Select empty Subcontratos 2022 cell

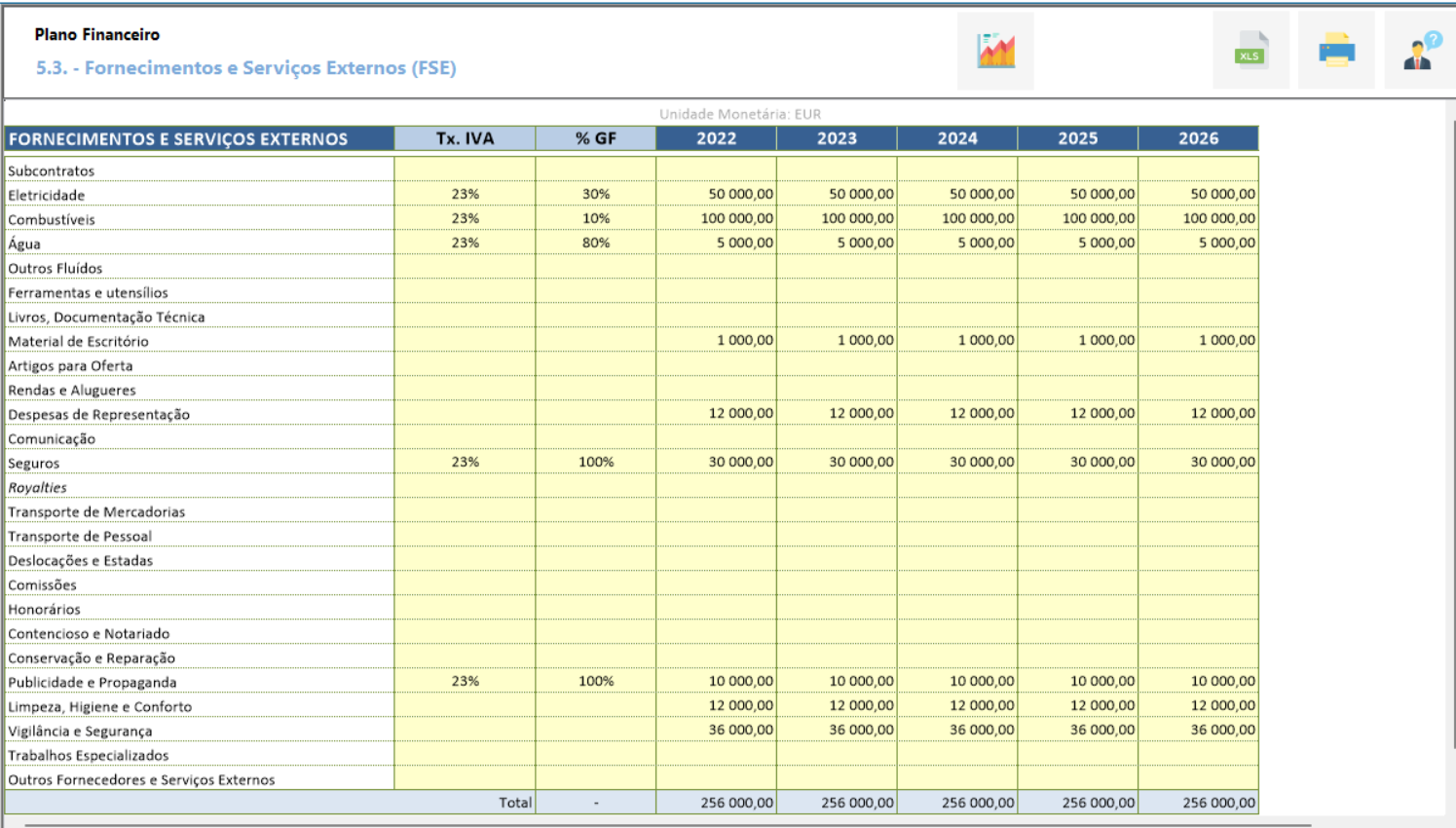point(717,169)
